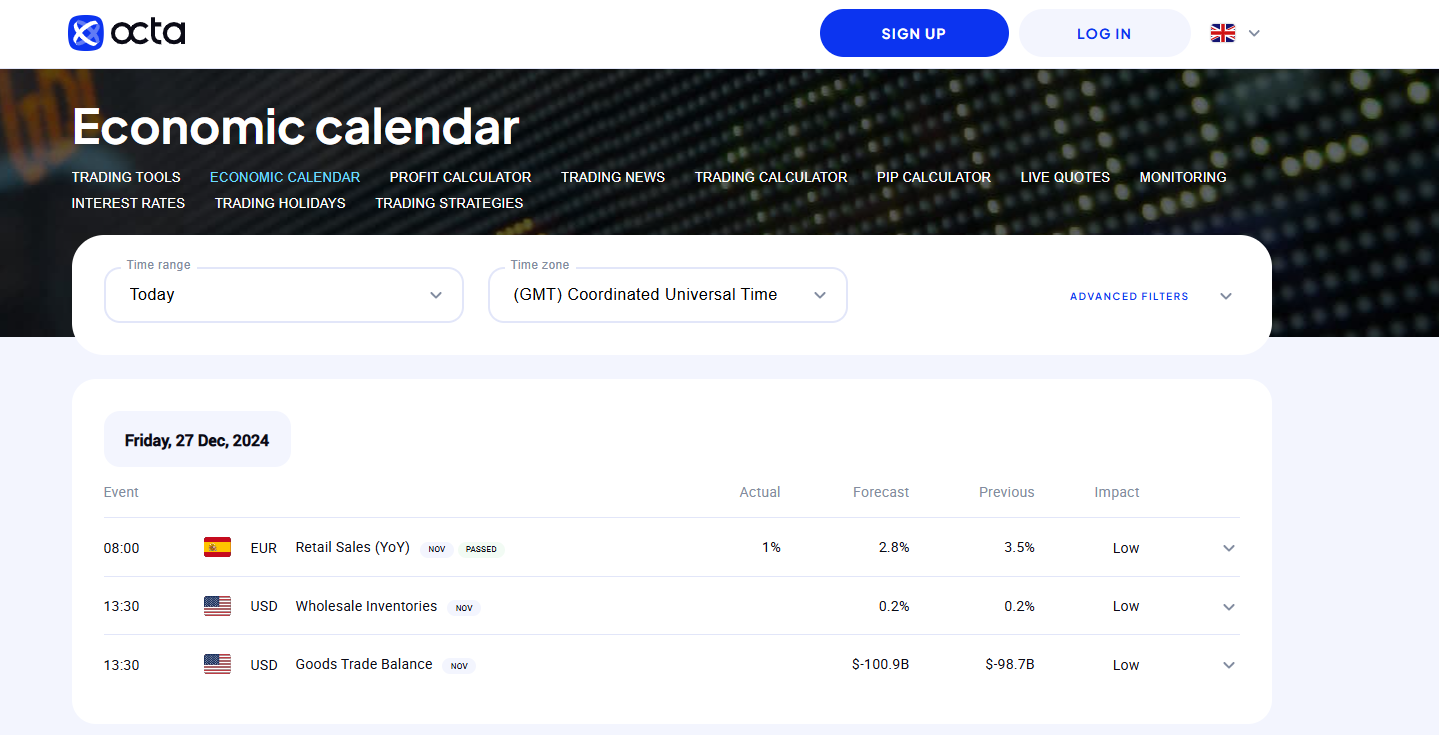Open Profit Calculator menu item
Viewport: 1439px width, 735px height.
tap(460, 177)
